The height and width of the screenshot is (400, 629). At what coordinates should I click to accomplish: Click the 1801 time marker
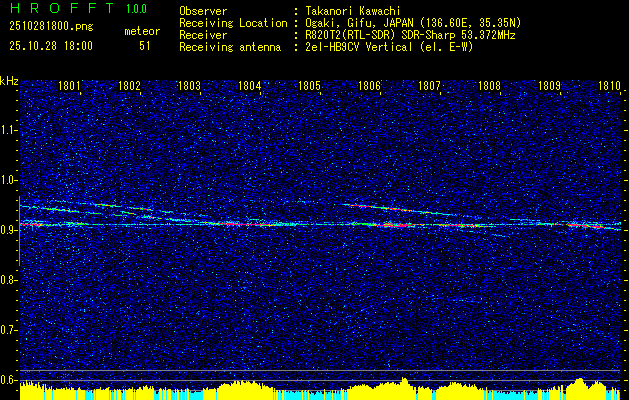[x=70, y=87]
